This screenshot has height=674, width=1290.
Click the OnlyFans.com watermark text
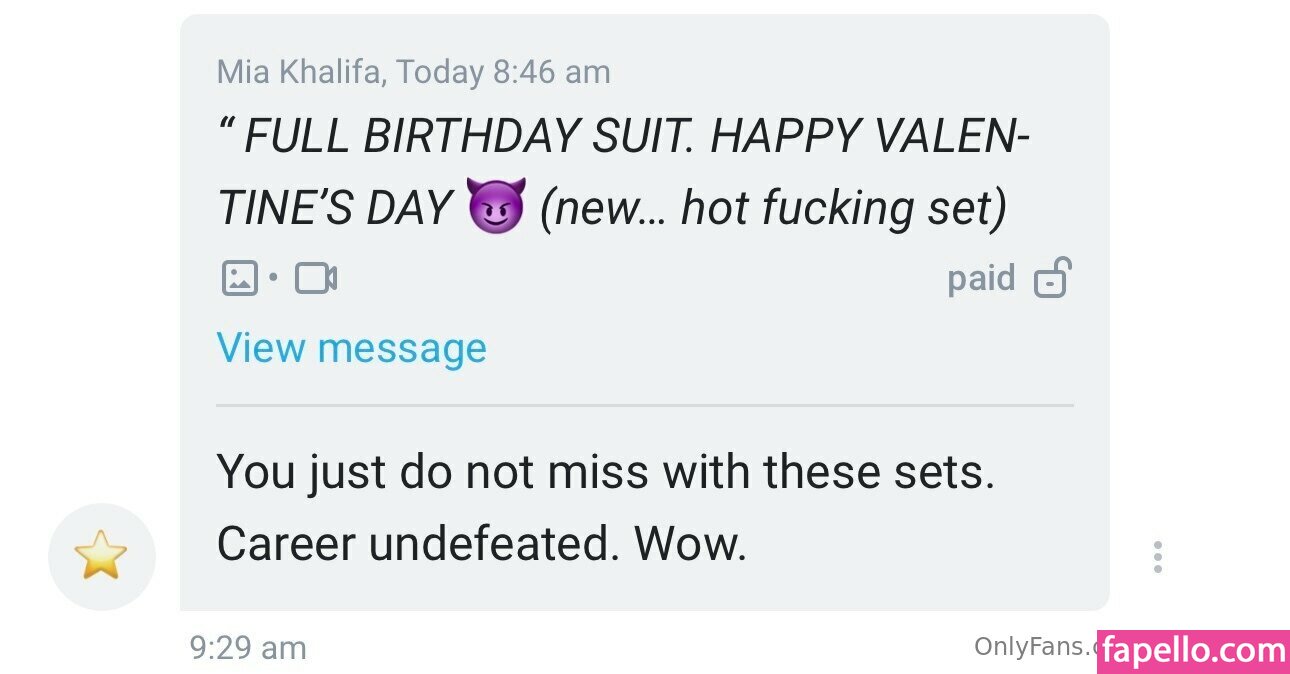point(1034,647)
